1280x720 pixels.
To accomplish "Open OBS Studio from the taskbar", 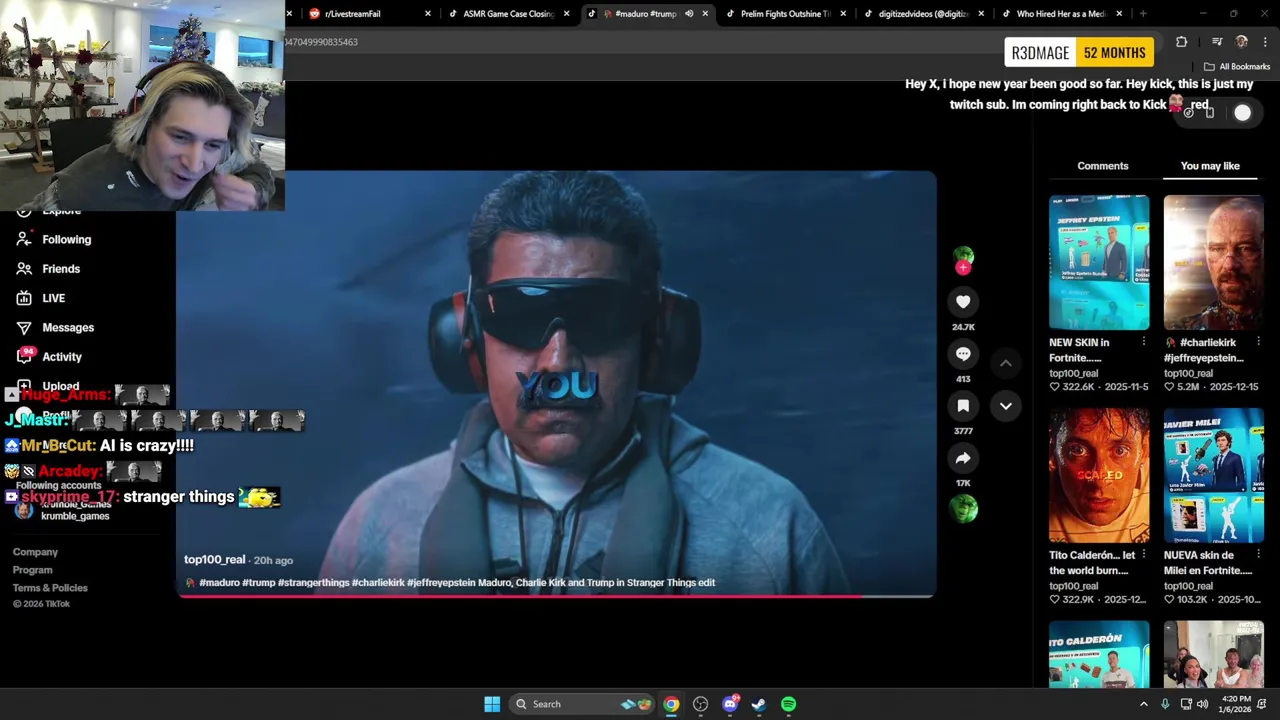I will (700, 704).
